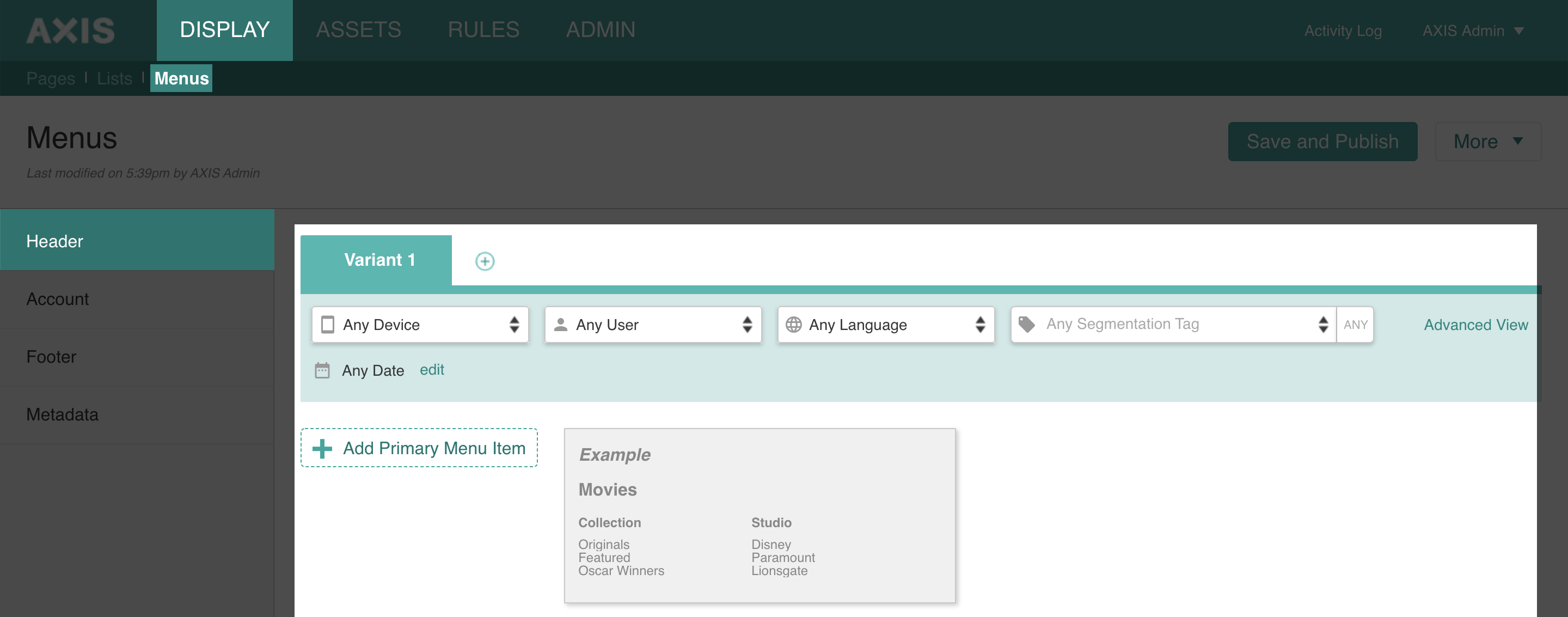Click Oscar Winners in example
The width and height of the screenshot is (1568, 617).
click(x=621, y=571)
